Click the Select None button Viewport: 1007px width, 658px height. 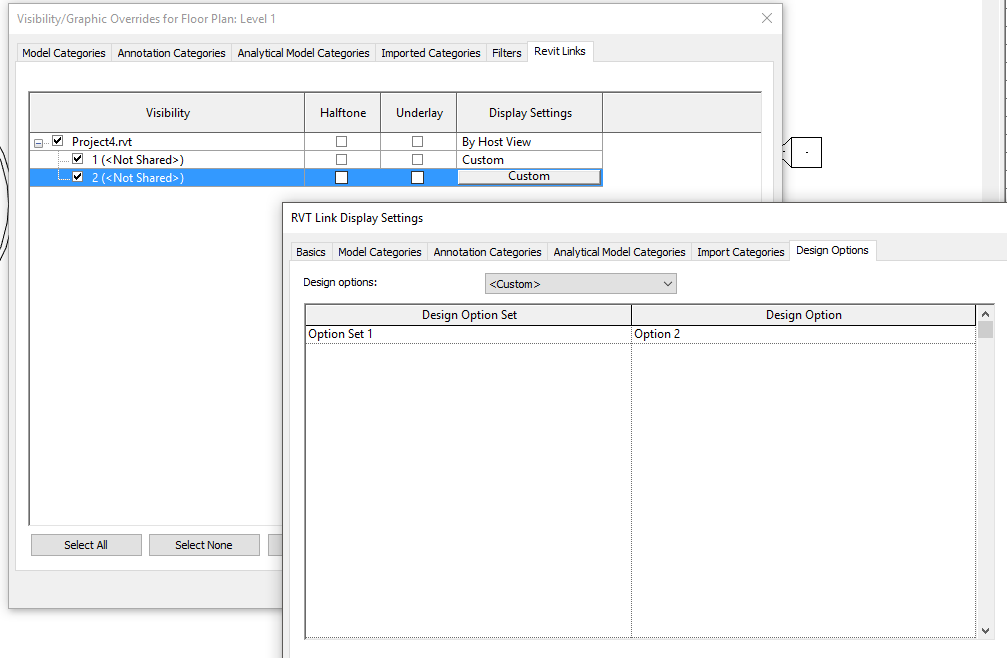click(204, 544)
